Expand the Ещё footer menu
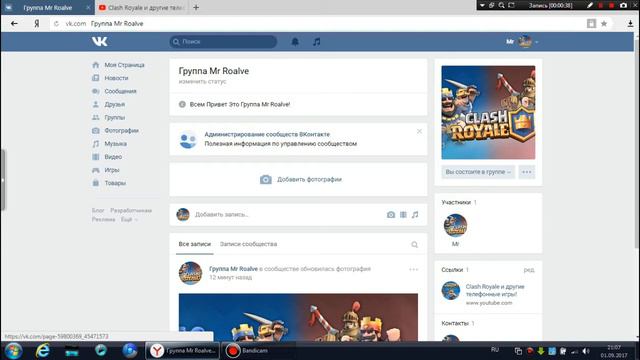The width and height of the screenshot is (640, 360). pos(129,219)
